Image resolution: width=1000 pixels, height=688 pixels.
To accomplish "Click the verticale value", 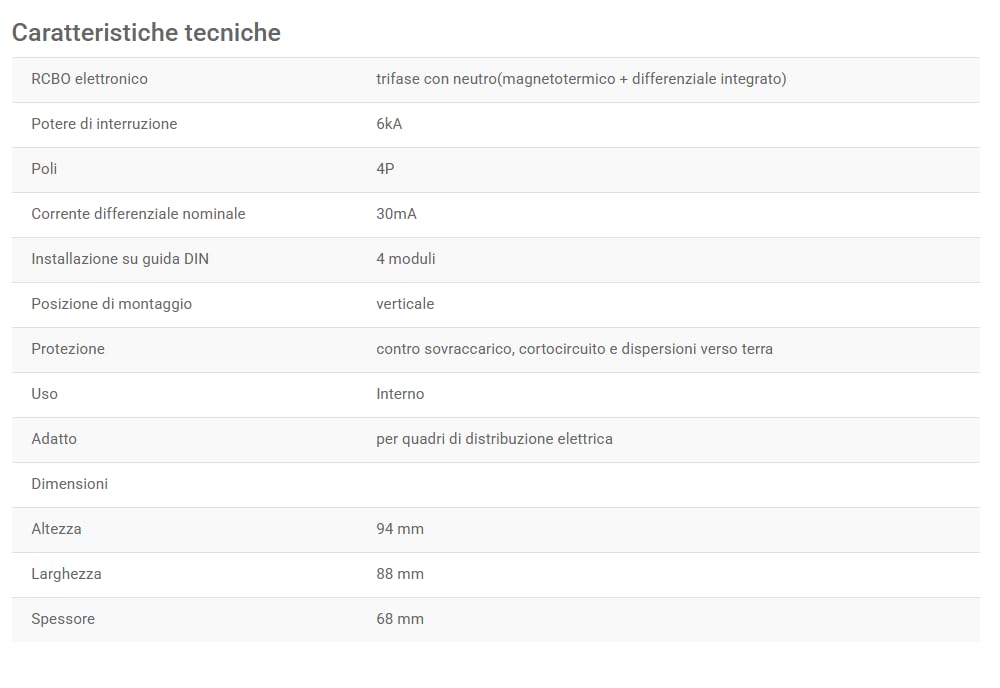I will (405, 304).
